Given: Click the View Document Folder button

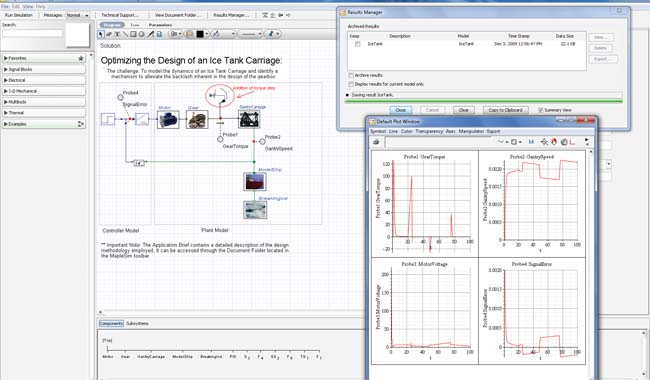Looking at the screenshot, I should click(x=177, y=15).
